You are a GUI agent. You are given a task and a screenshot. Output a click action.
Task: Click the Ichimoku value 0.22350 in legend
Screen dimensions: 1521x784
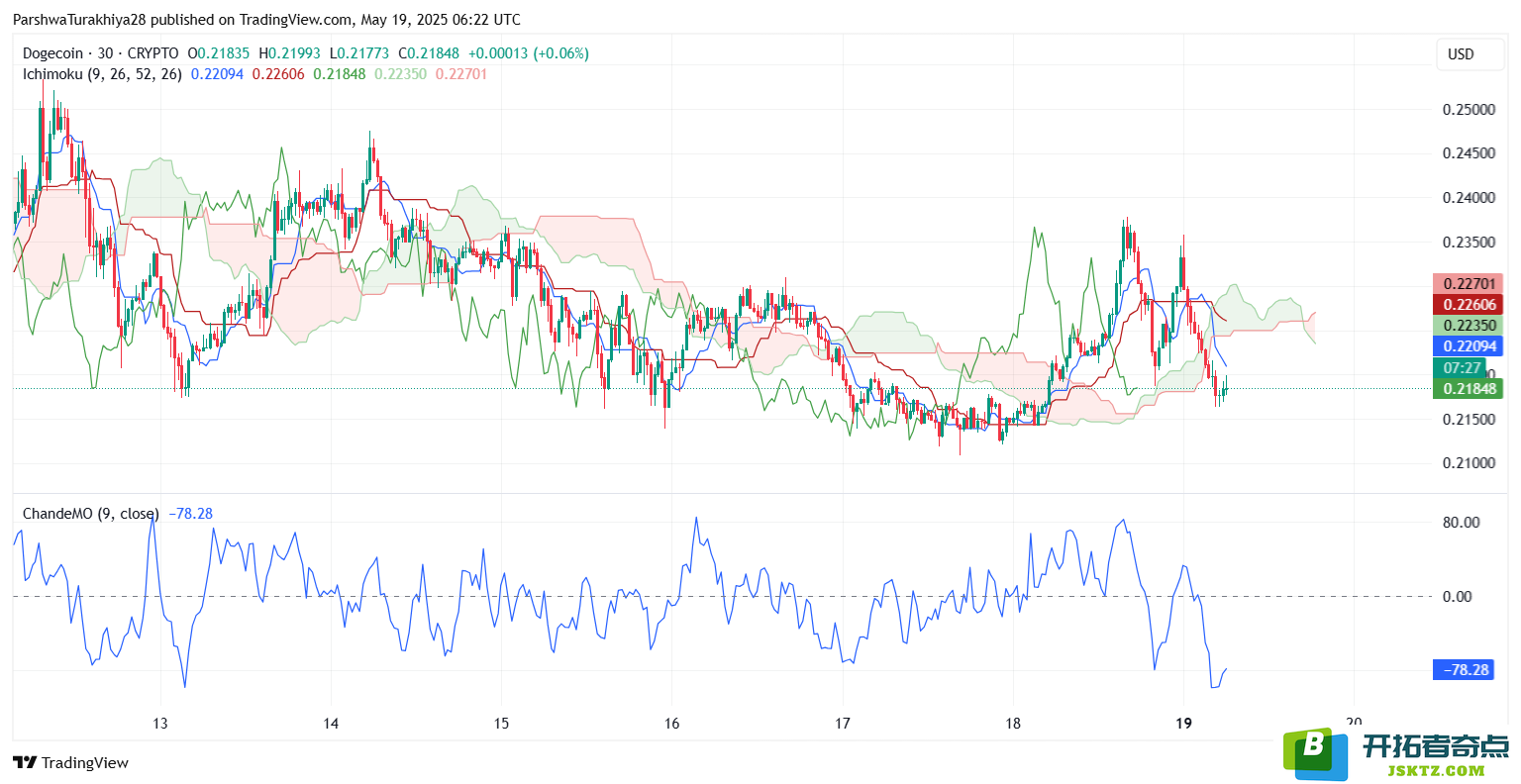point(400,74)
